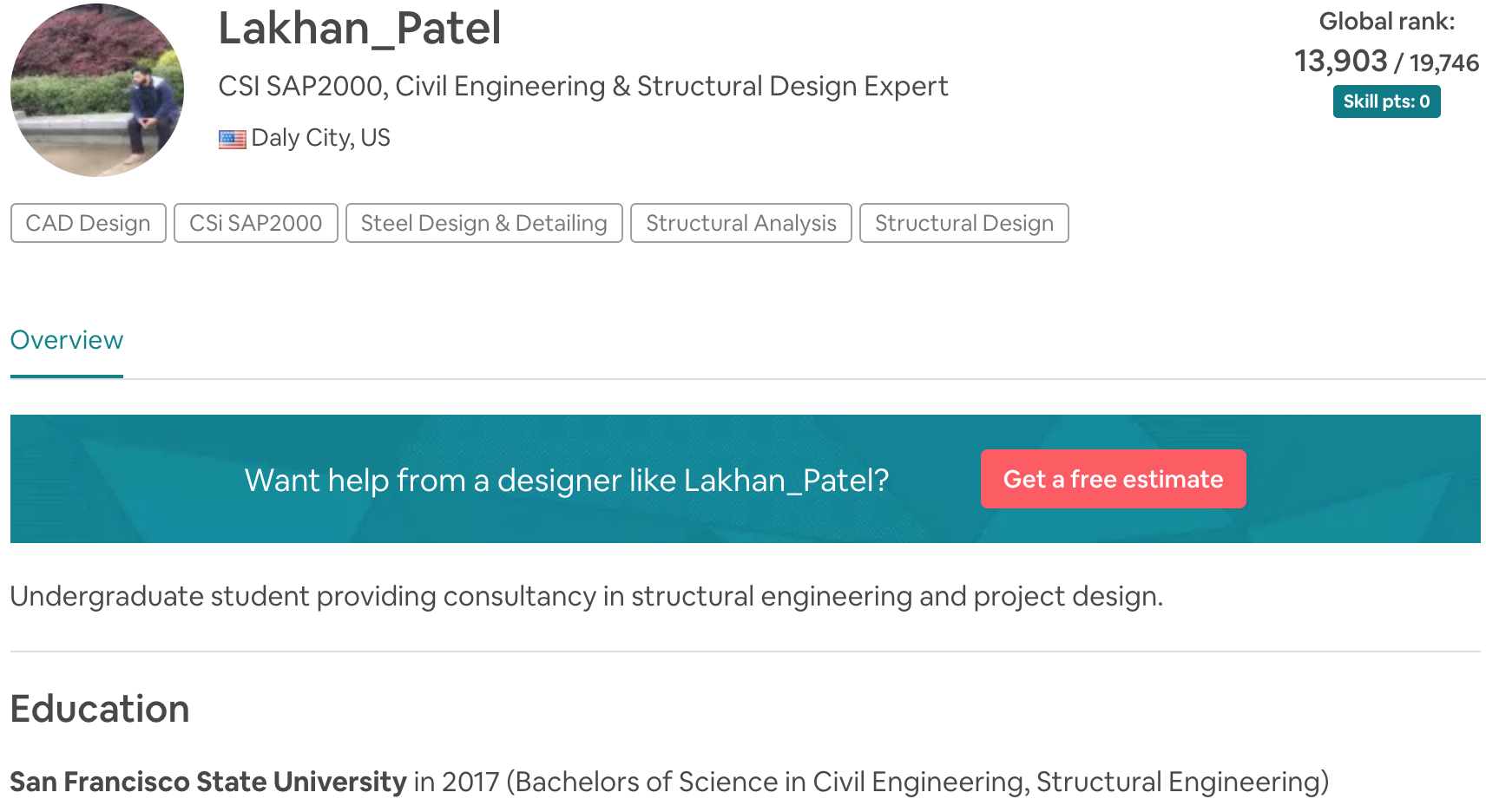Select the Structural Analysis skill tag

pyautogui.click(x=740, y=223)
